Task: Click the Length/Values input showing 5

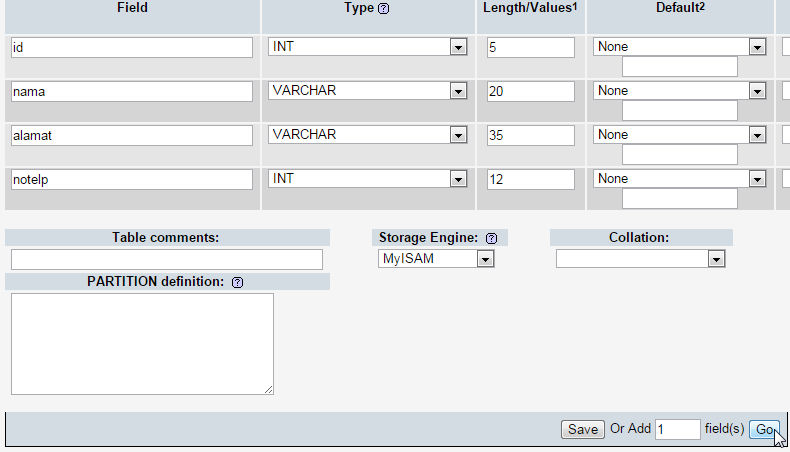Action: (531, 47)
